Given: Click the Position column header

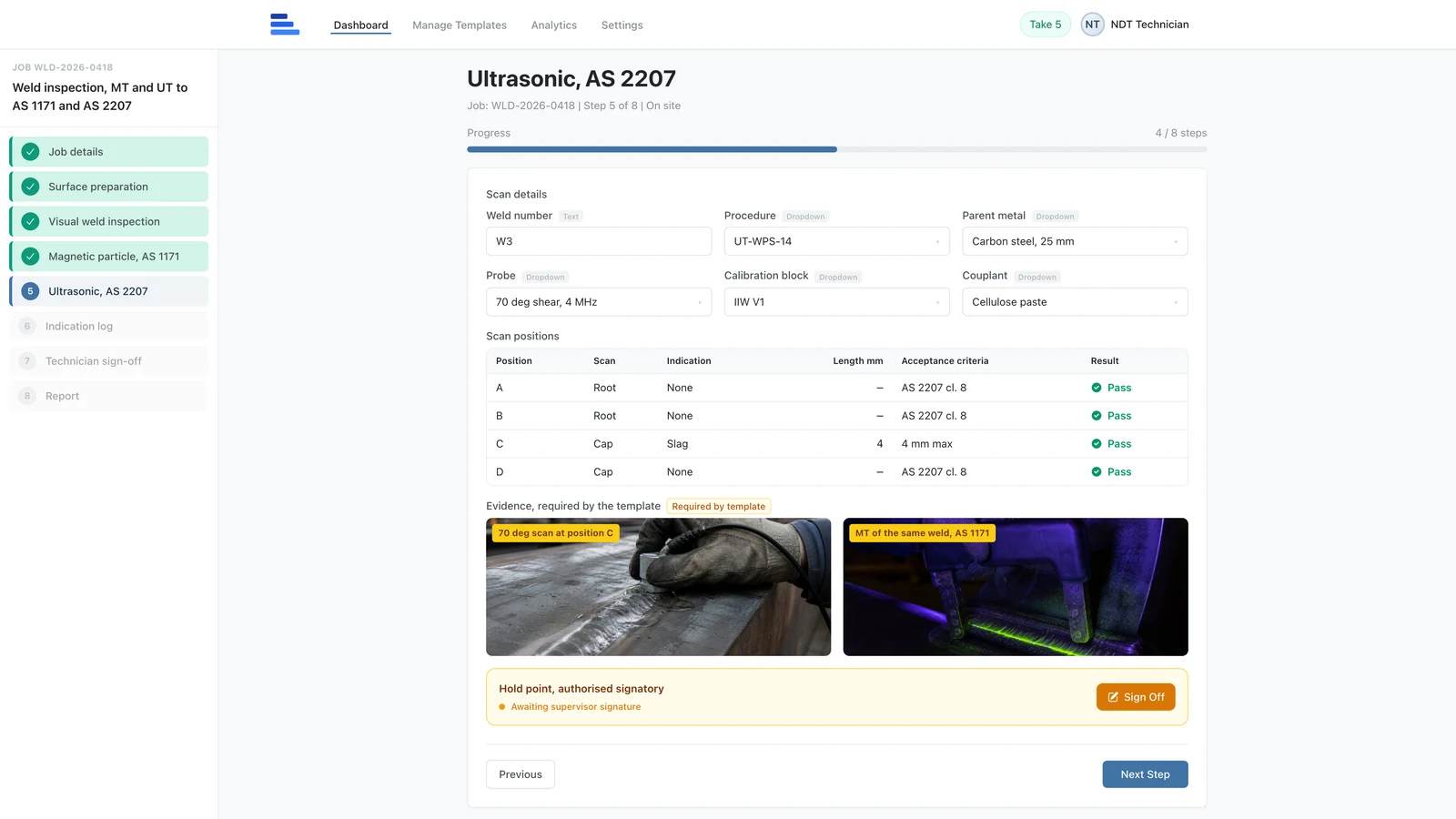Looking at the screenshot, I should pos(514,361).
